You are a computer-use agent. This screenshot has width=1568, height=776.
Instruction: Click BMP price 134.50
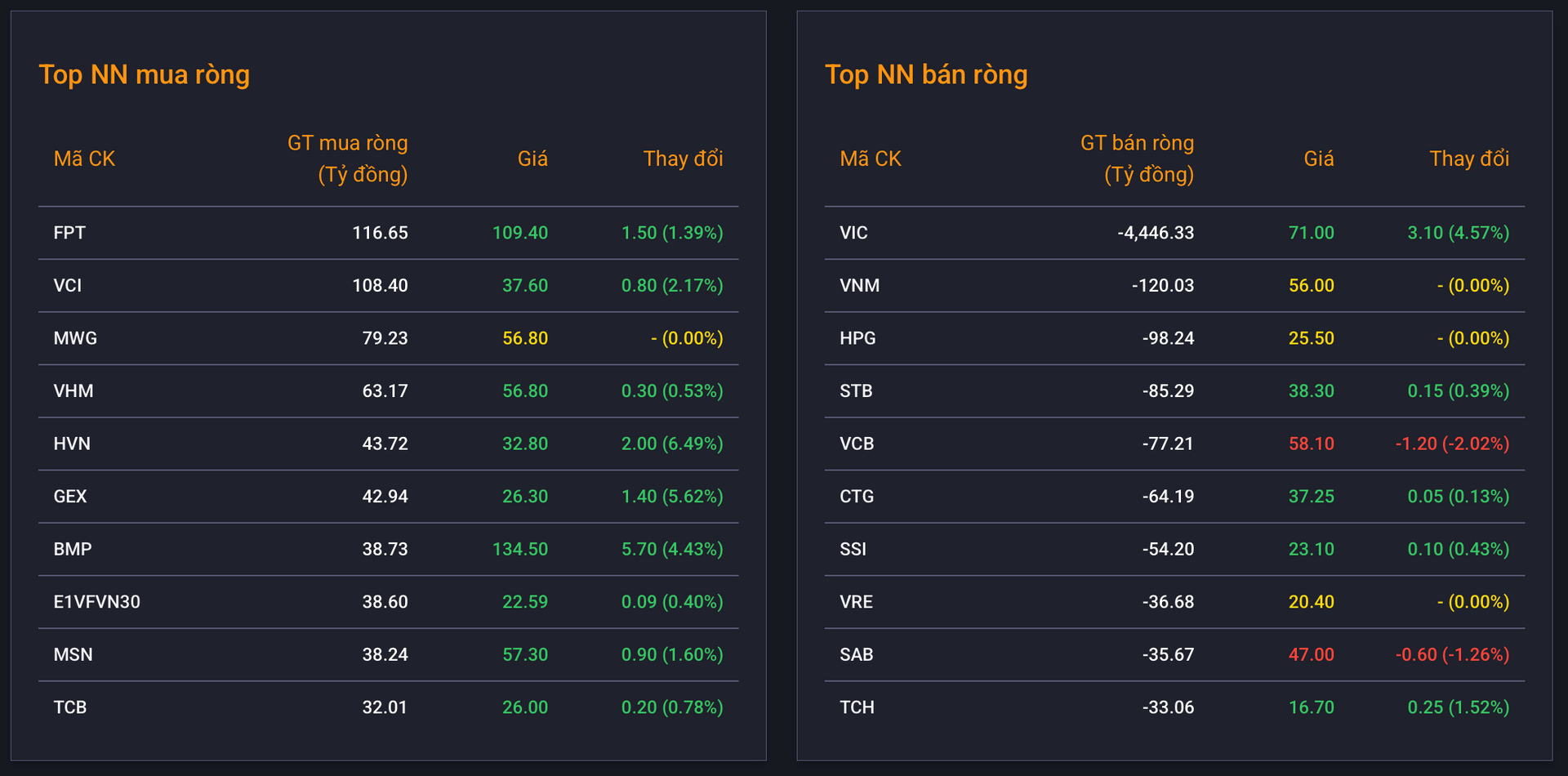pyautogui.click(x=520, y=549)
